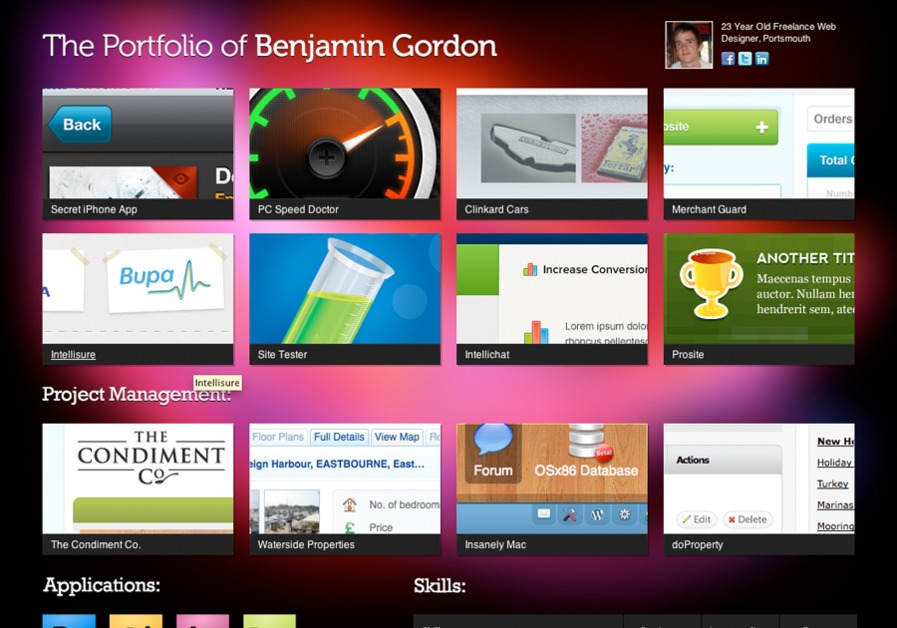
Task: Open the Twitter social icon
Action: (x=745, y=58)
